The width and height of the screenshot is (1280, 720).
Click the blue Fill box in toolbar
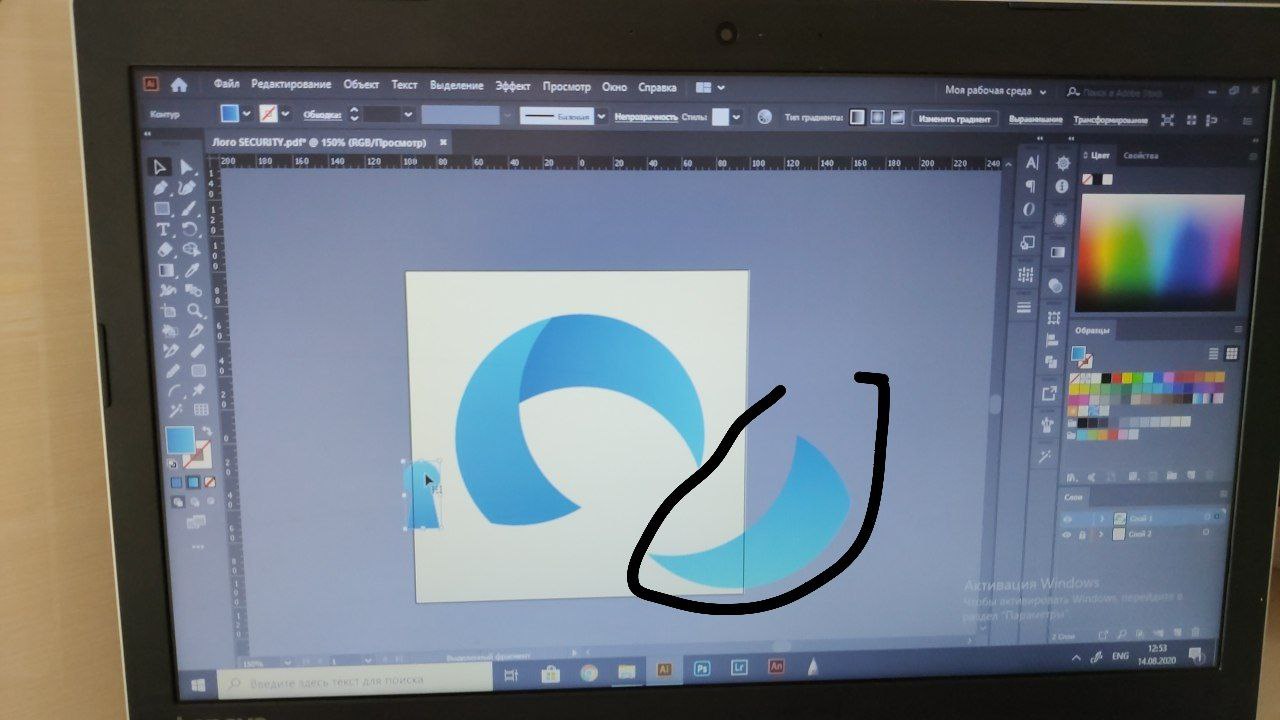click(x=180, y=441)
